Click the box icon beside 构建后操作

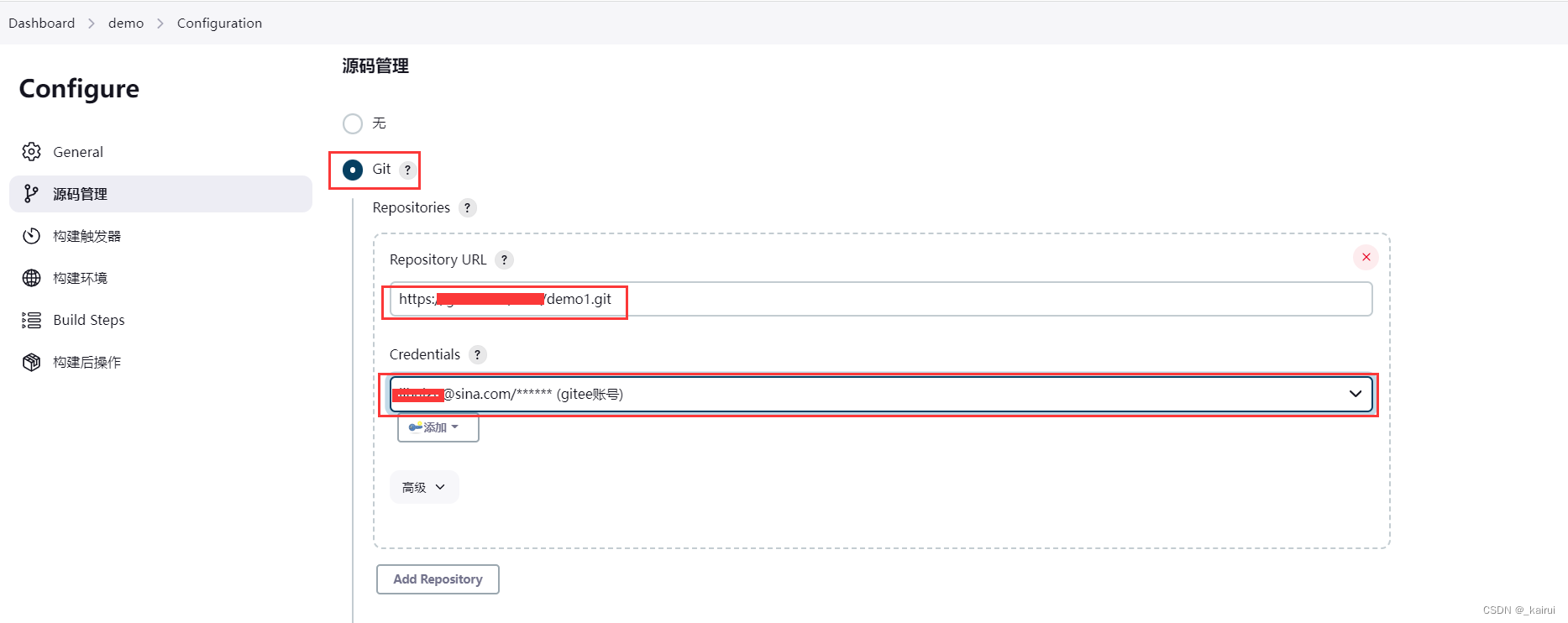coord(31,362)
